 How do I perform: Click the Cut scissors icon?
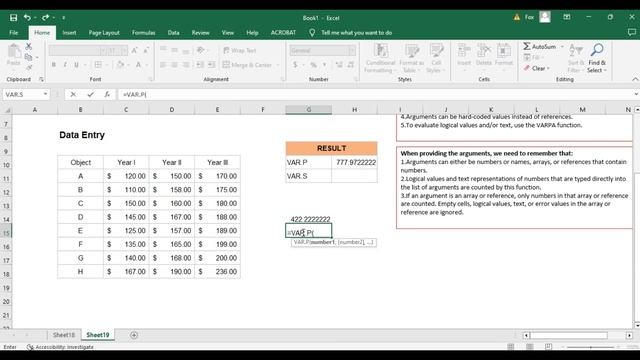pos(29,47)
